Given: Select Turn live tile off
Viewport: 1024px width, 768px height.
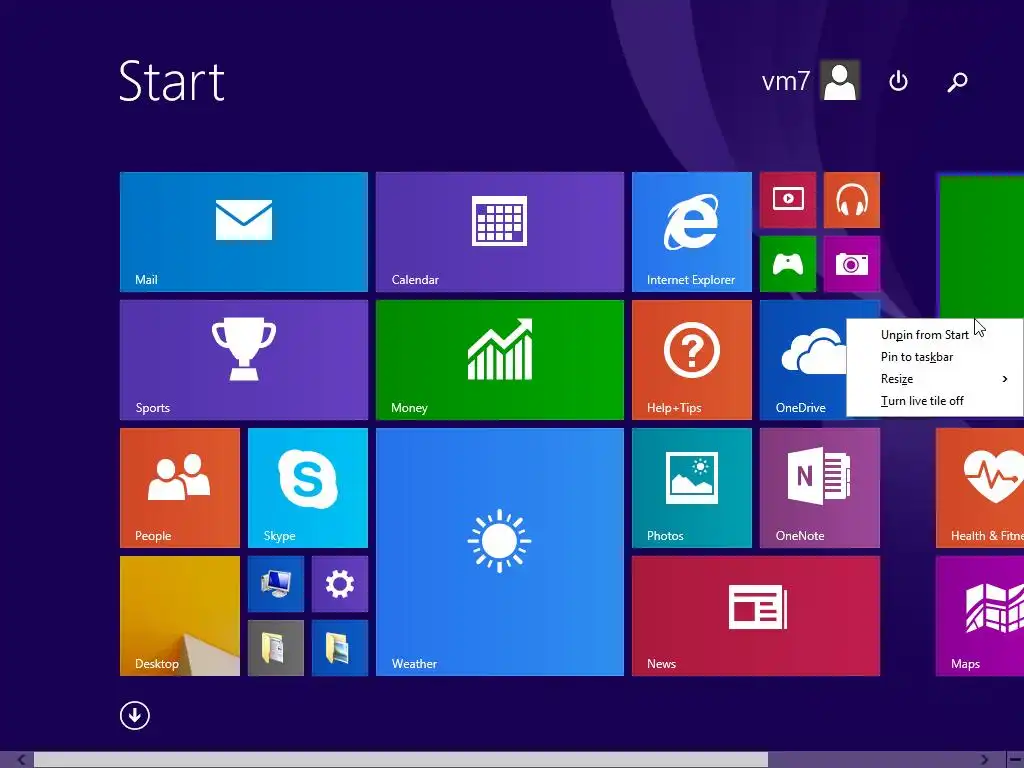Looking at the screenshot, I should (935, 401).
